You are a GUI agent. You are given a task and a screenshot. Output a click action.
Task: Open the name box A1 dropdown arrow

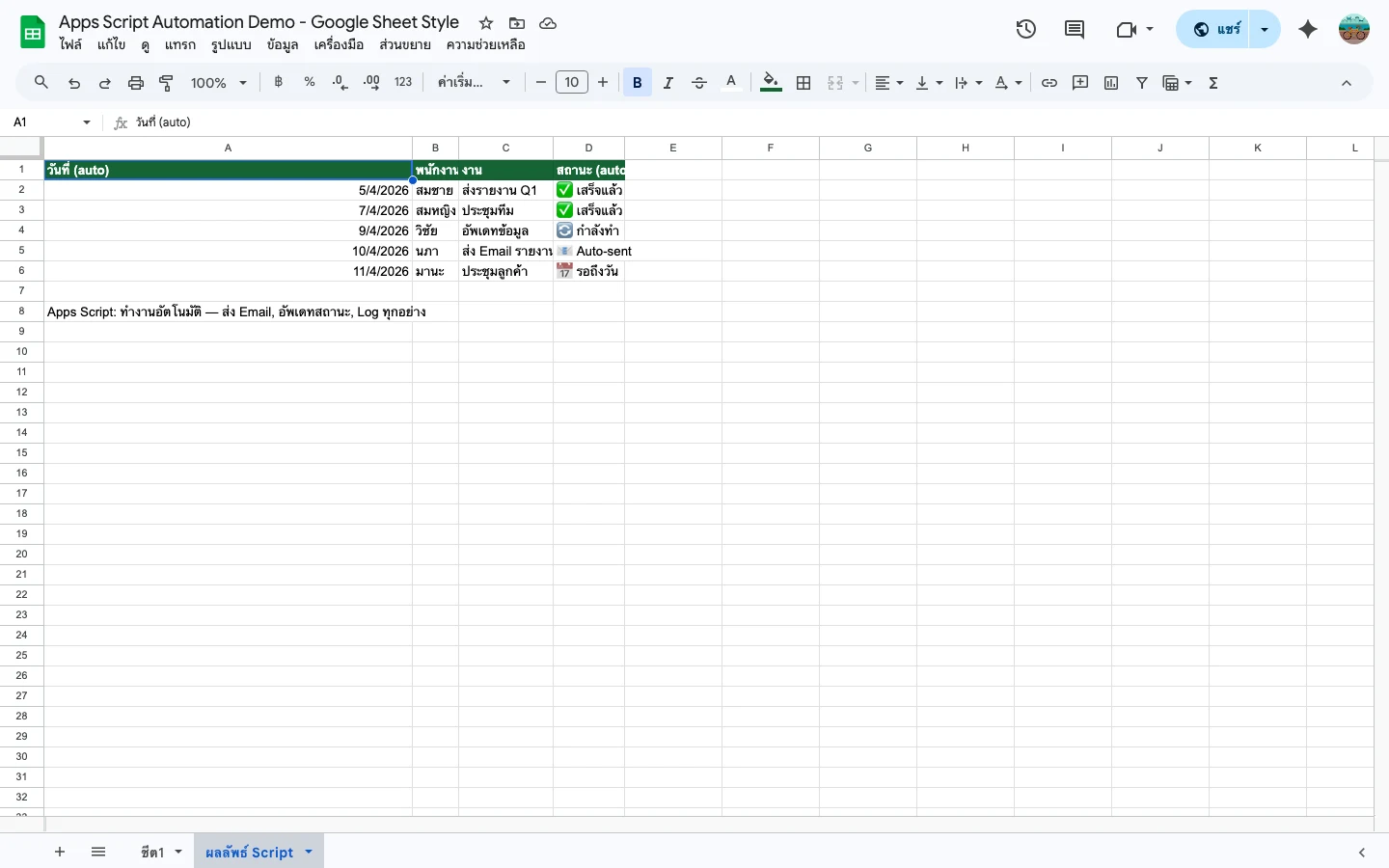tap(87, 122)
